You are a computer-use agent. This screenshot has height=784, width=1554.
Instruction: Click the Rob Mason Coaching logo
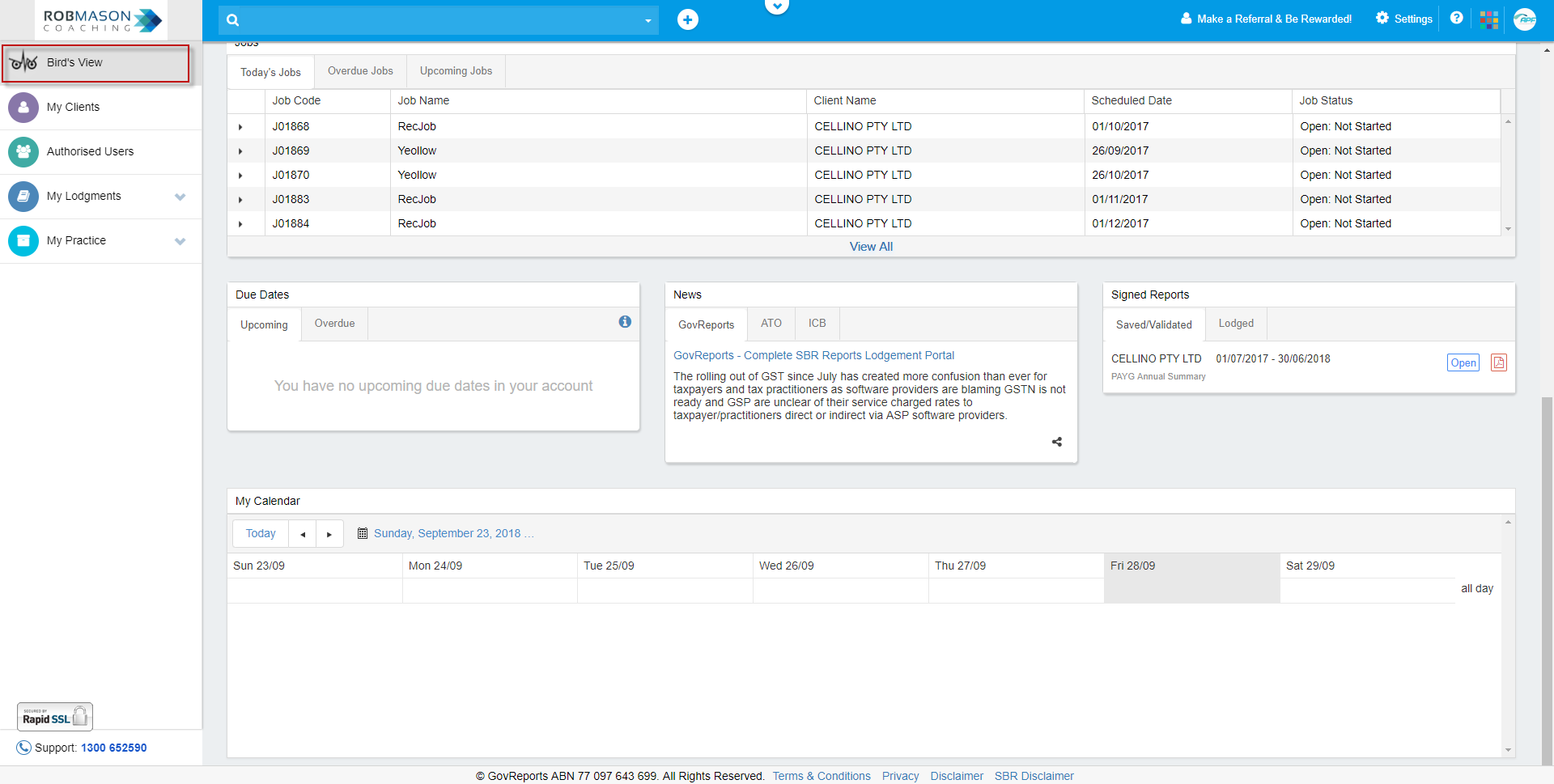(x=101, y=20)
